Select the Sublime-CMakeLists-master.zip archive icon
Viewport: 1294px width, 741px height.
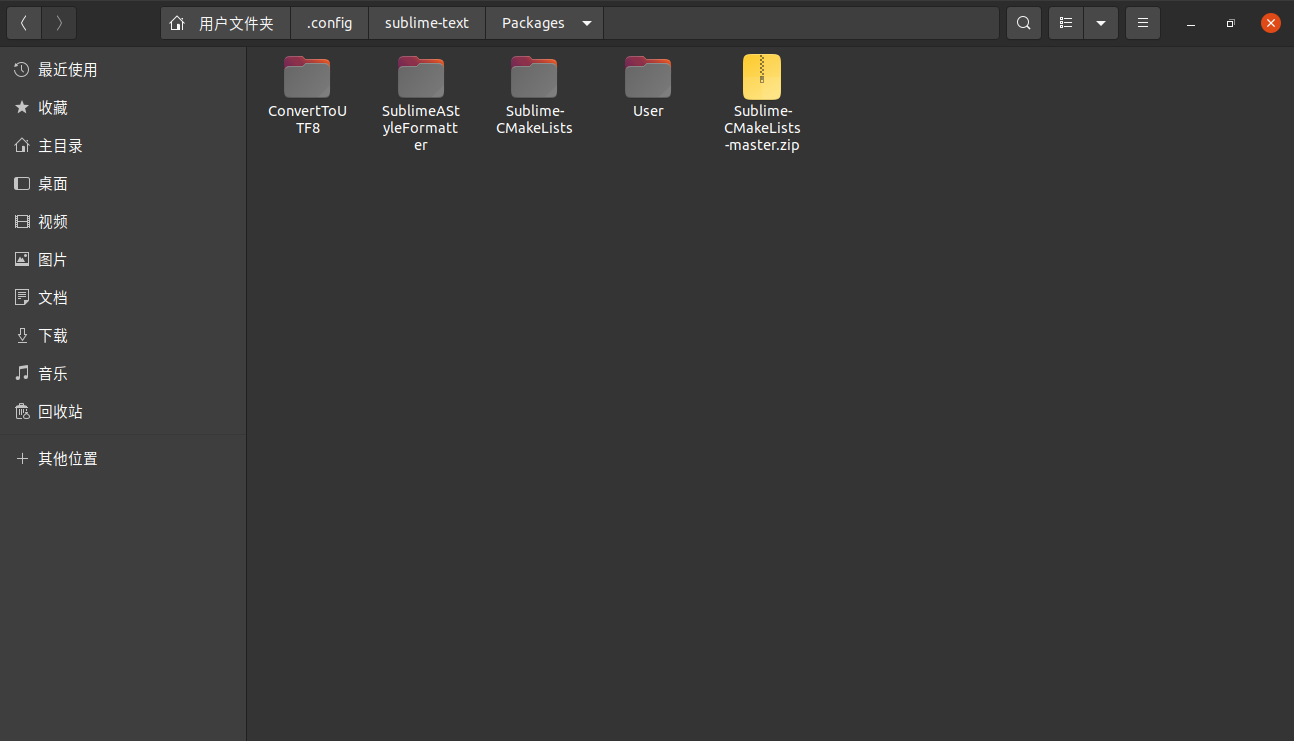[x=762, y=77]
